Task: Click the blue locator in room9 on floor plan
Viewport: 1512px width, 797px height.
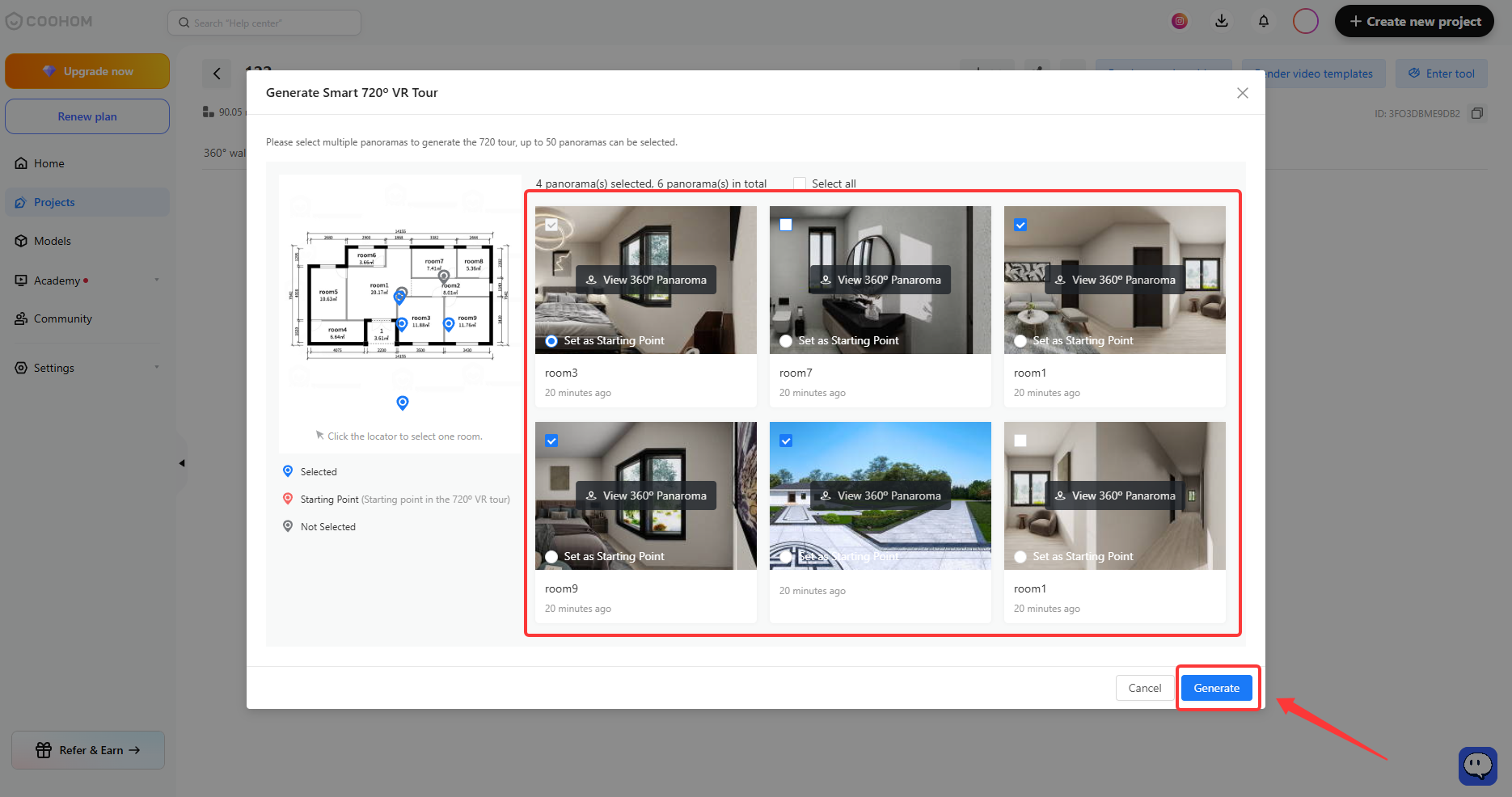Action: (449, 325)
